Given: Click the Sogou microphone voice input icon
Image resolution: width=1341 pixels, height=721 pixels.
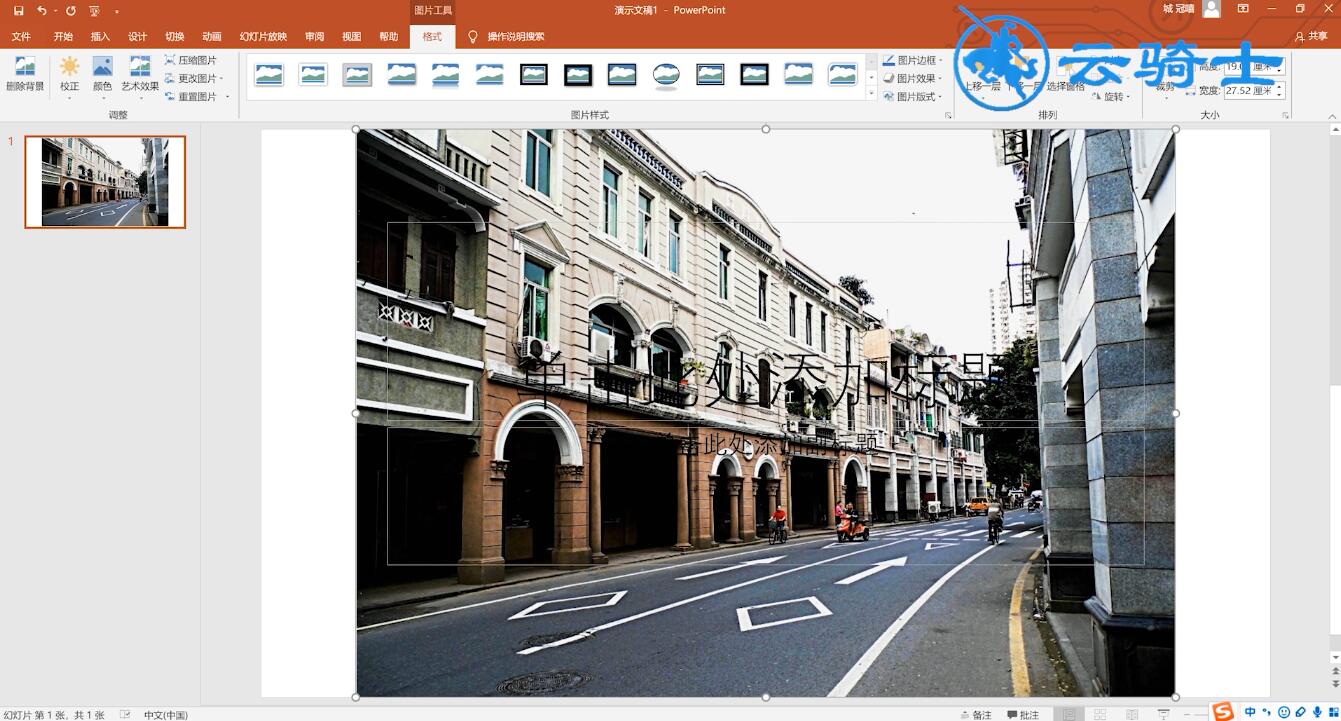Looking at the screenshot, I should (1317, 712).
